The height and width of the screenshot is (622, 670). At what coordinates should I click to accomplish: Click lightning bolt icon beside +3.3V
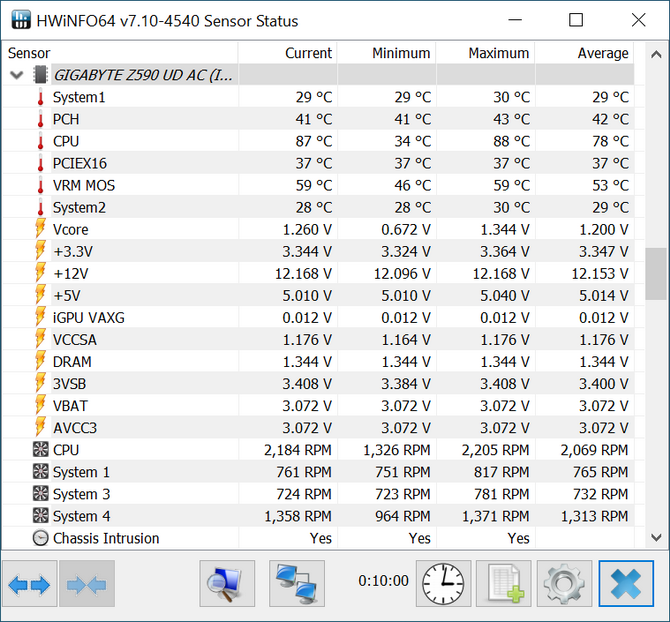click(x=40, y=251)
